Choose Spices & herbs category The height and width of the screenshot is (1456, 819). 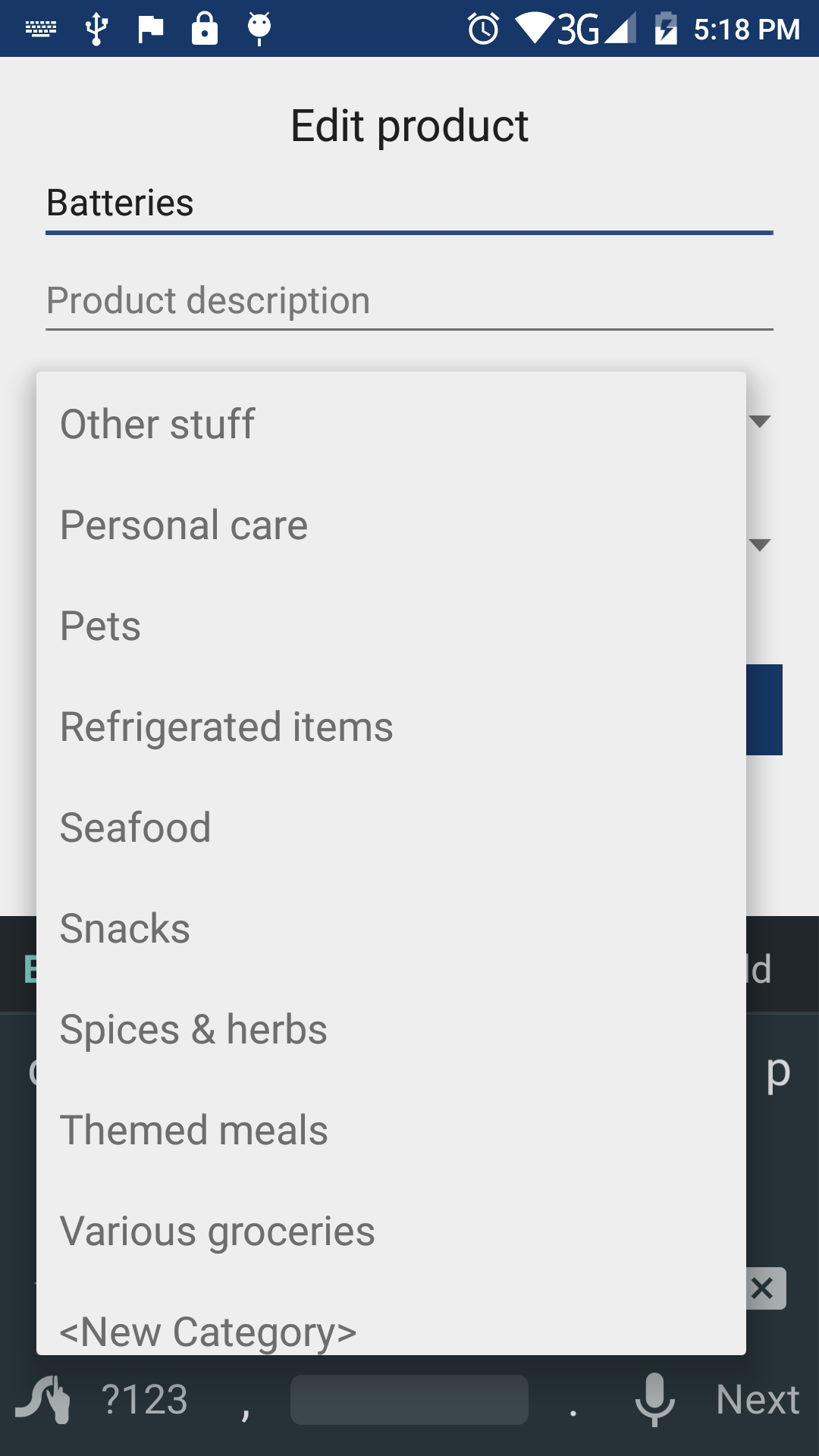[x=193, y=1029]
